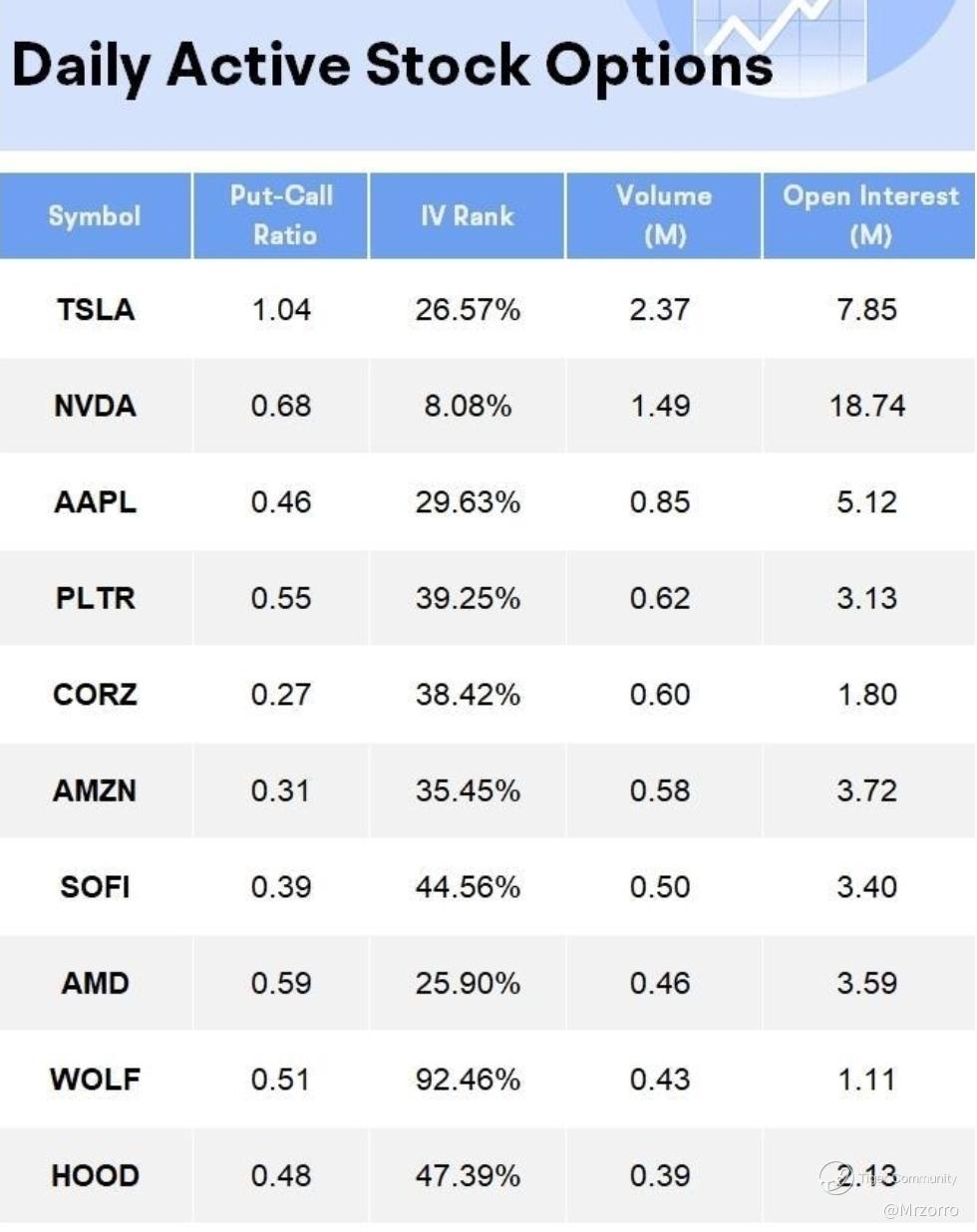Click the HOOD ticker symbol
977x1232 pixels.
pyautogui.click(x=96, y=1176)
